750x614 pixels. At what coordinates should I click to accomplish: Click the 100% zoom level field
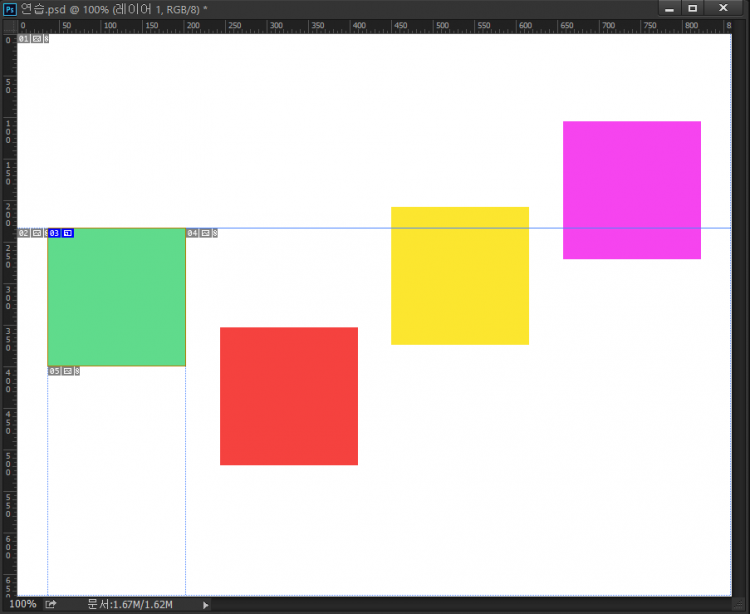[22, 605]
